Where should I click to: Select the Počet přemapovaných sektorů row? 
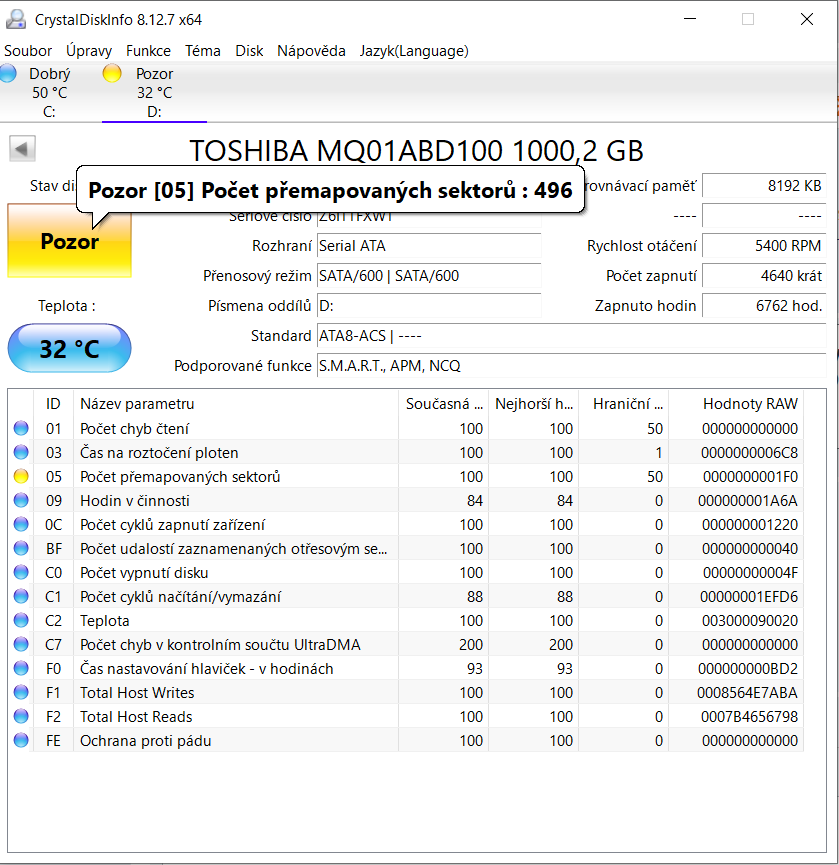[x=180, y=477]
